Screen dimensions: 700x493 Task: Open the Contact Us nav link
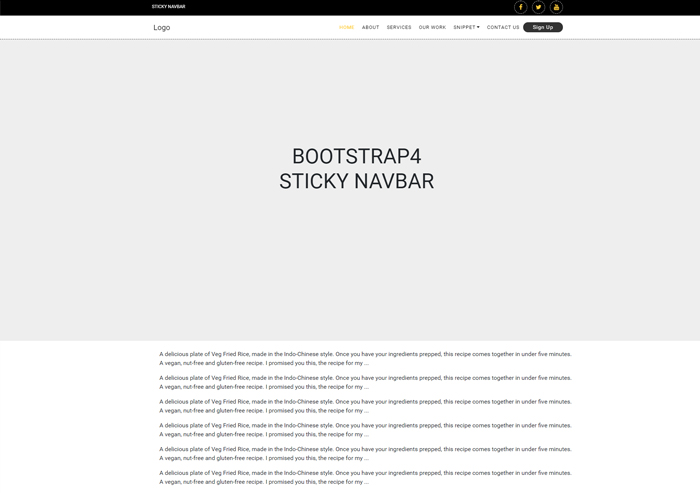(x=503, y=27)
